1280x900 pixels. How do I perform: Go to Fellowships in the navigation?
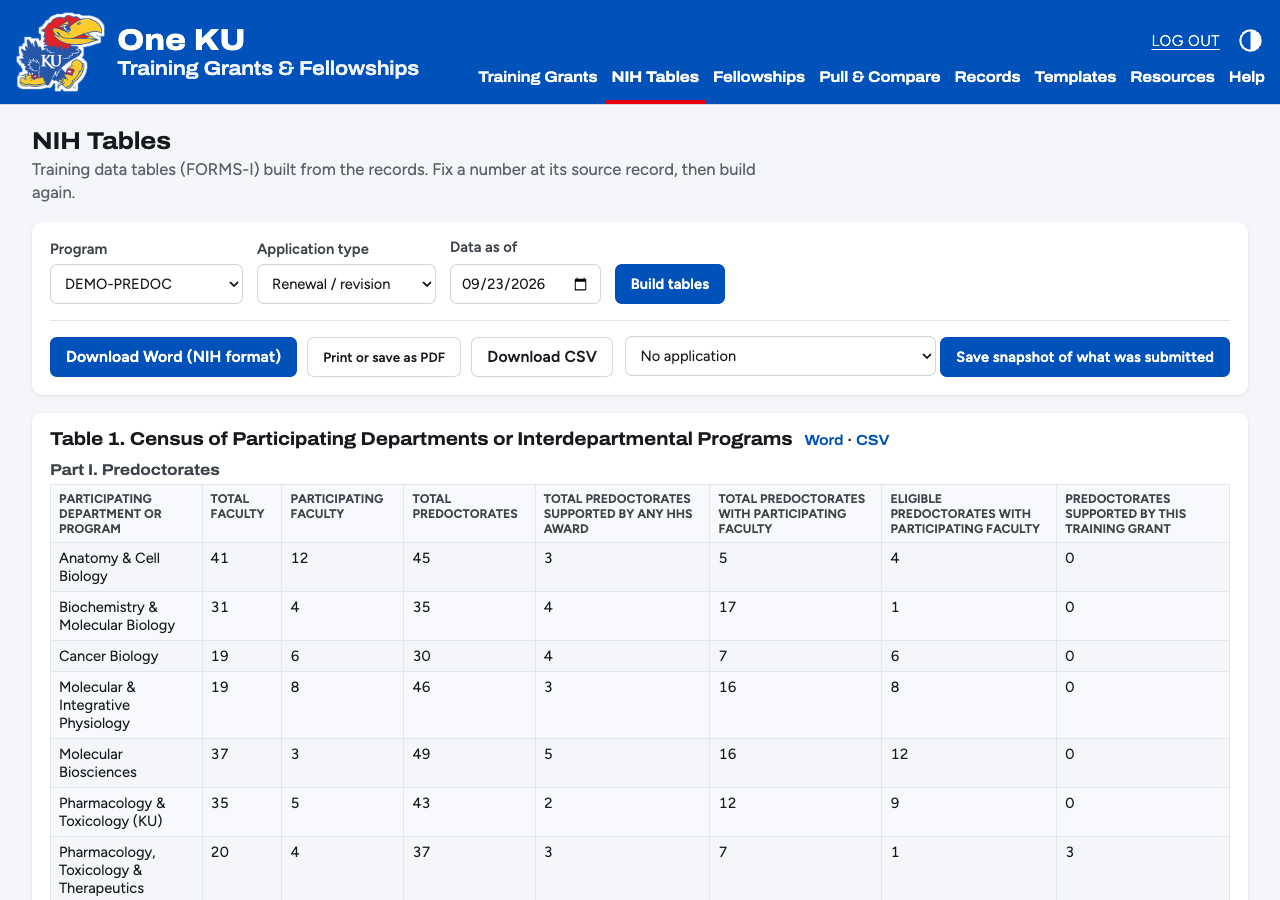[x=759, y=77]
